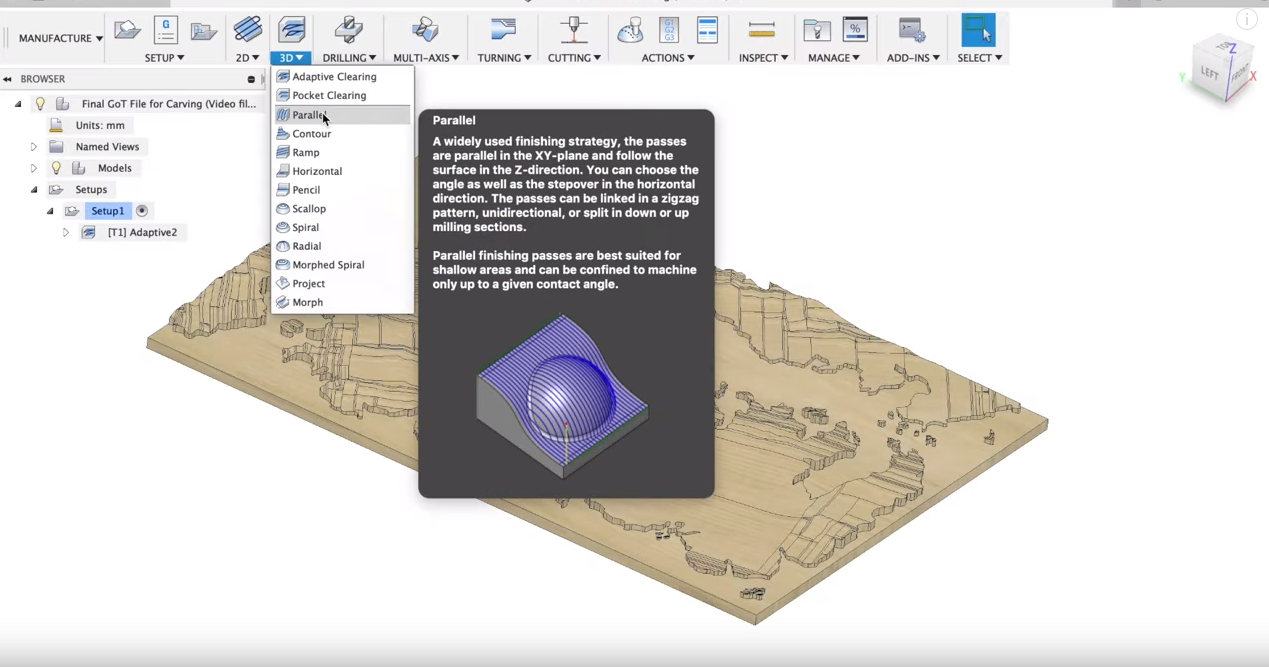
Task: Open the SELECT dropdown menu
Action: (x=980, y=58)
